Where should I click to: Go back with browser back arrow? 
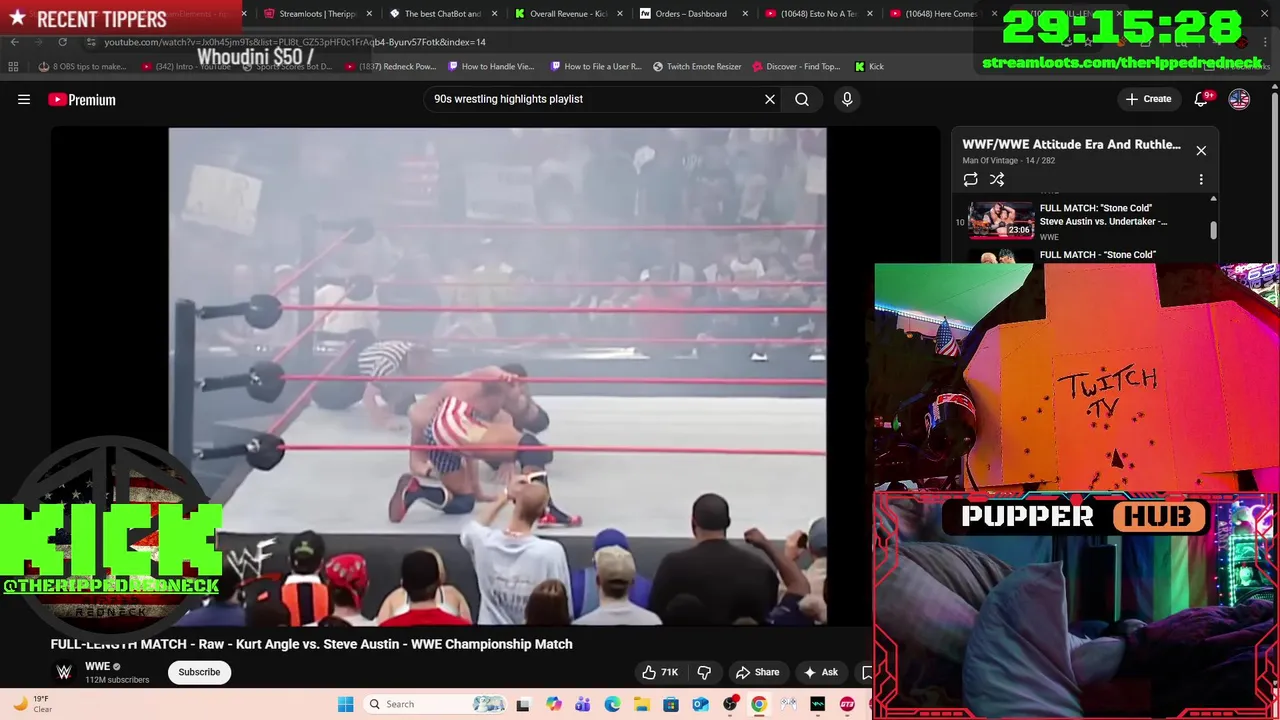(14, 42)
